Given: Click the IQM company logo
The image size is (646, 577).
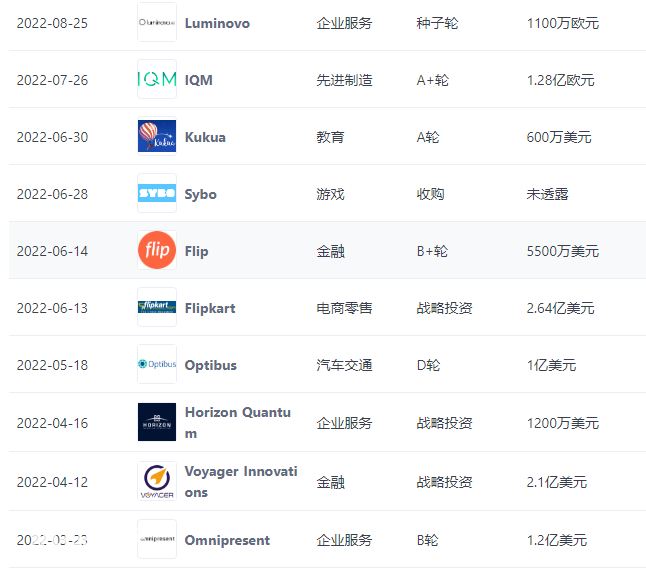Looking at the screenshot, I should (157, 79).
